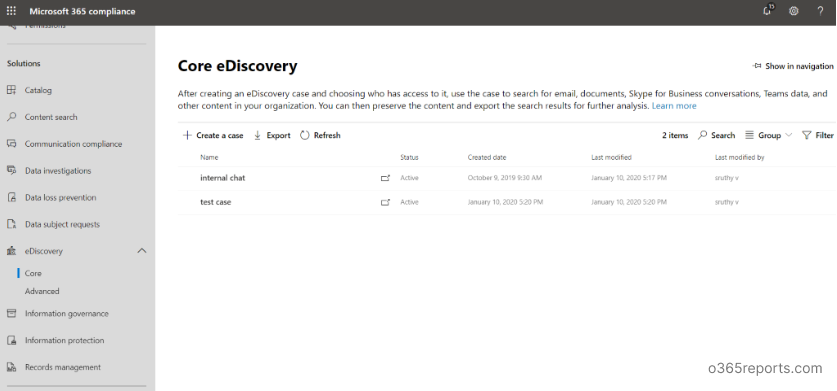Sort by Last modified by column header
The width and height of the screenshot is (837, 391).
click(x=740, y=158)
